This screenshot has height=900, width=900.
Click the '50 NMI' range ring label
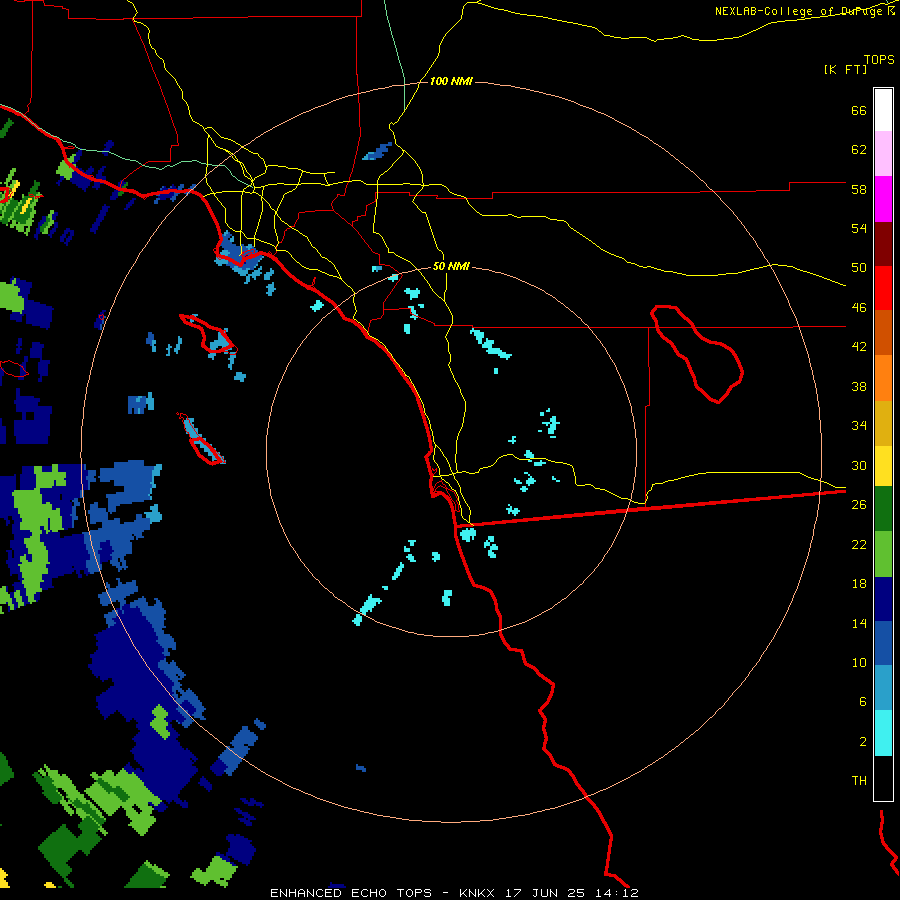click(451, 266)
